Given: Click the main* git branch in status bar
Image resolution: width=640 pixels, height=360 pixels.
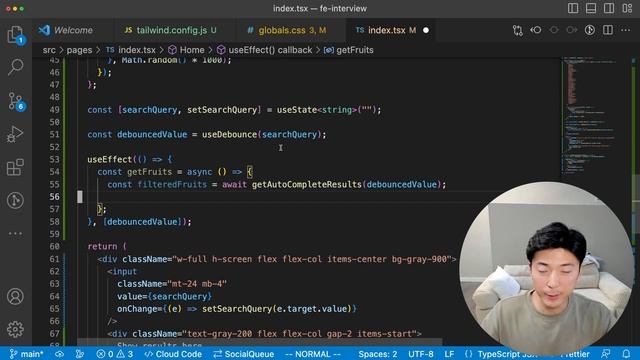Looking at the screenshot, I should coord(27,354).
